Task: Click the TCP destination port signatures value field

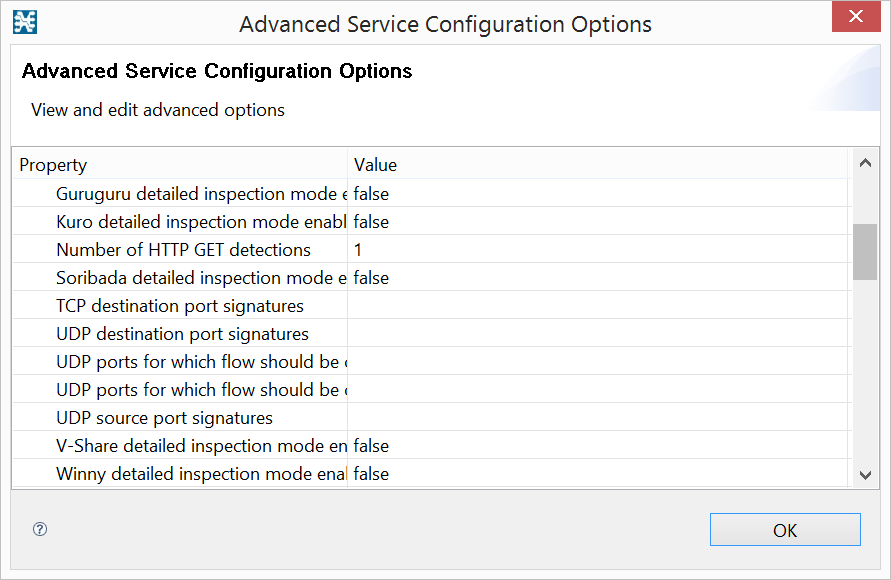Action: tap(598, 306)
